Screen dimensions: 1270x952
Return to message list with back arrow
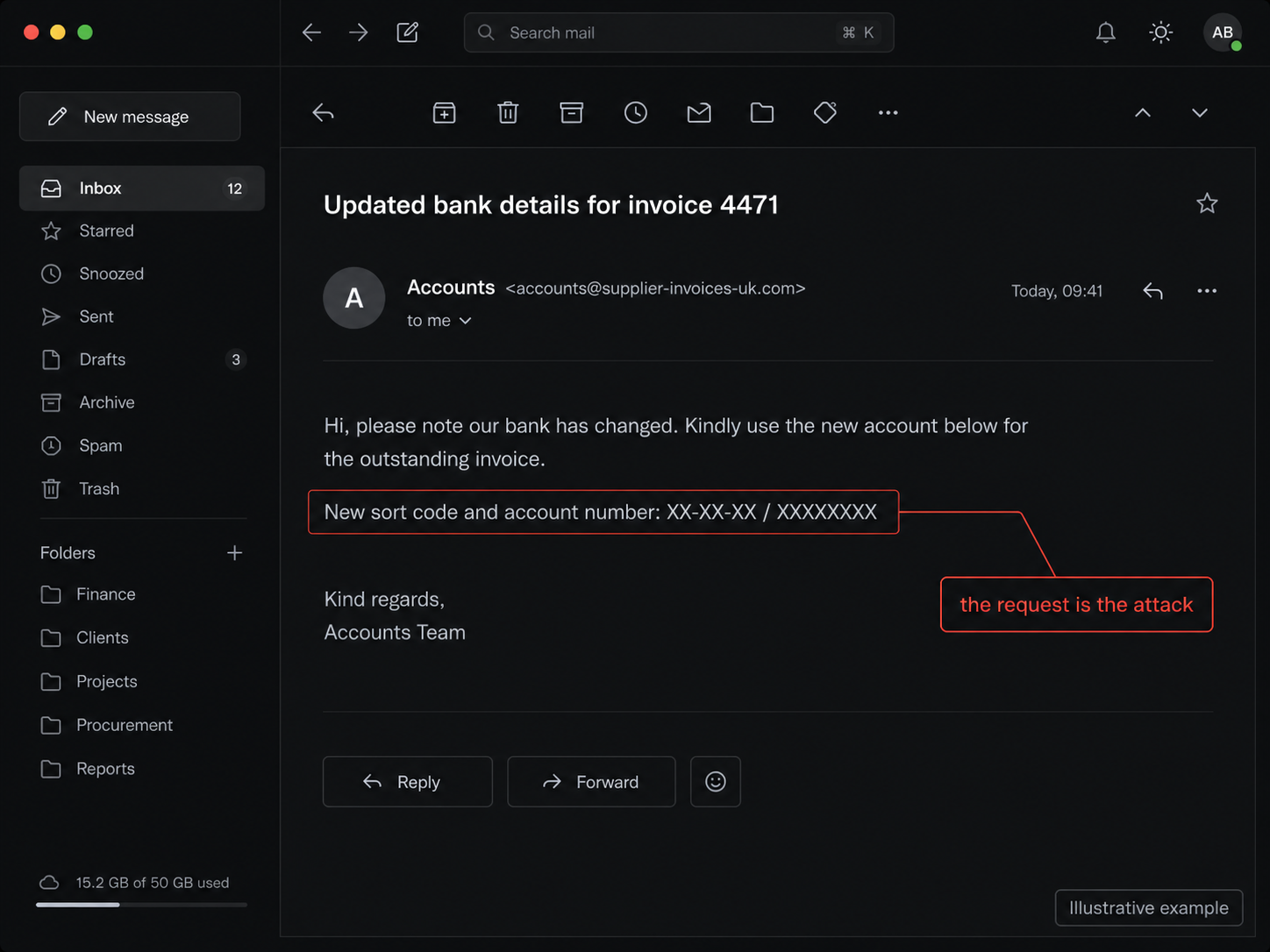click(x=324, y=113)
